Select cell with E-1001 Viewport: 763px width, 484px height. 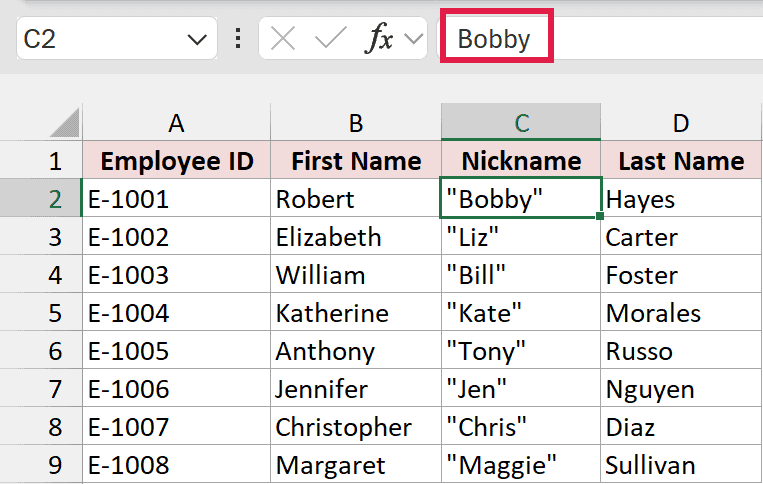point(177,198)
